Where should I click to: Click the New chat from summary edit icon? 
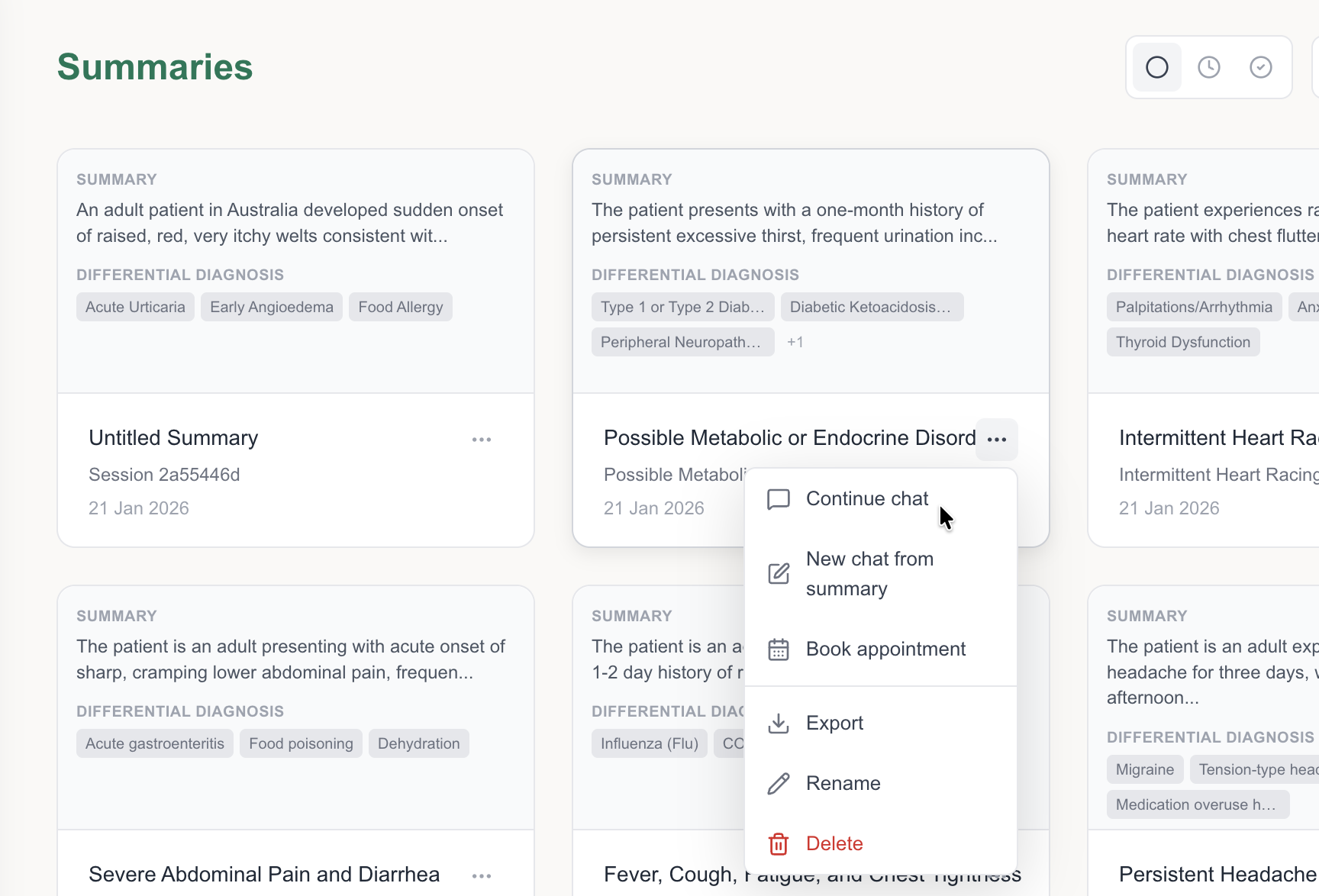778,574
